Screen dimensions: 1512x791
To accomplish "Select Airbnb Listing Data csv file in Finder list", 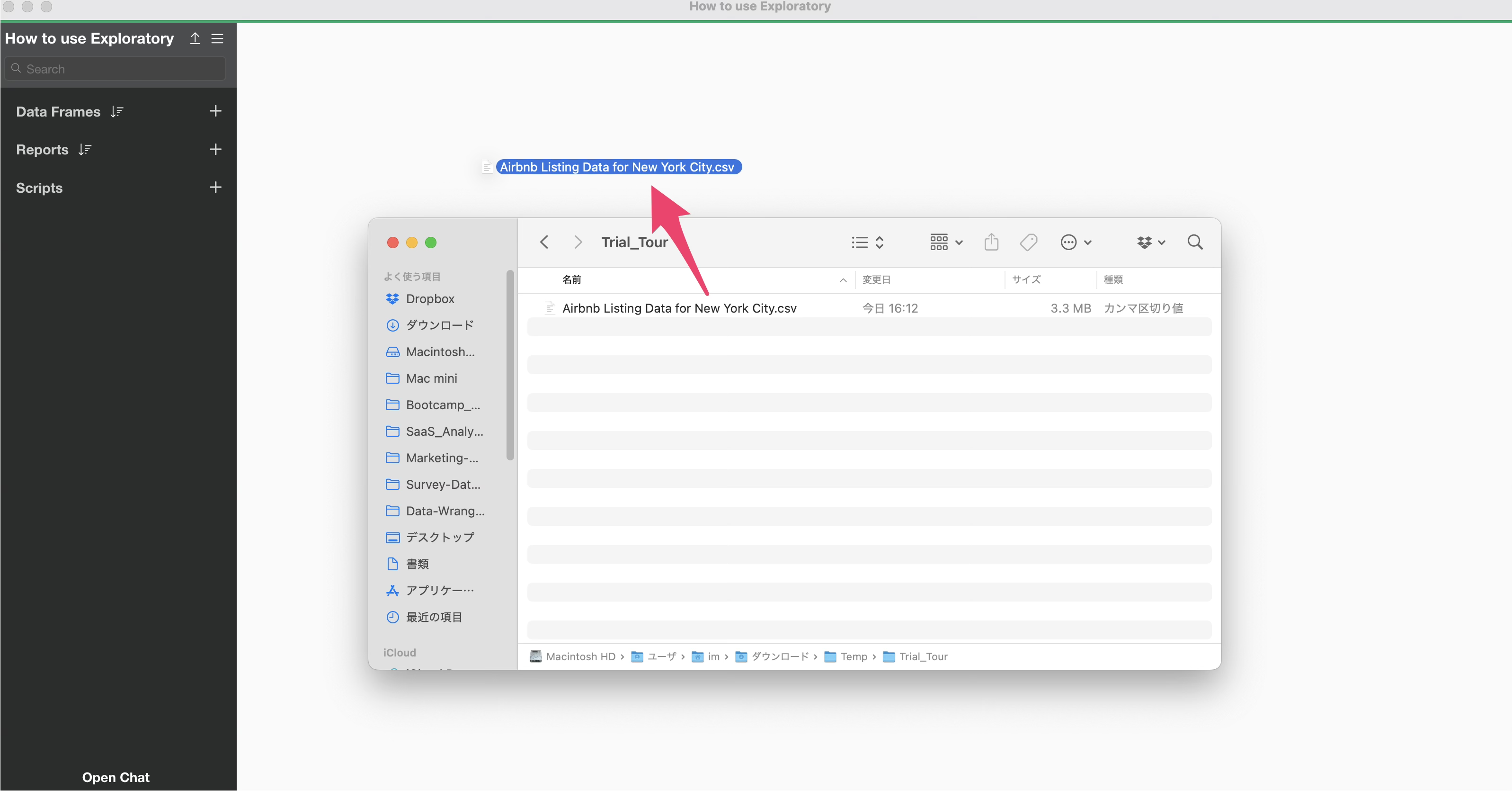I will 679,308.
